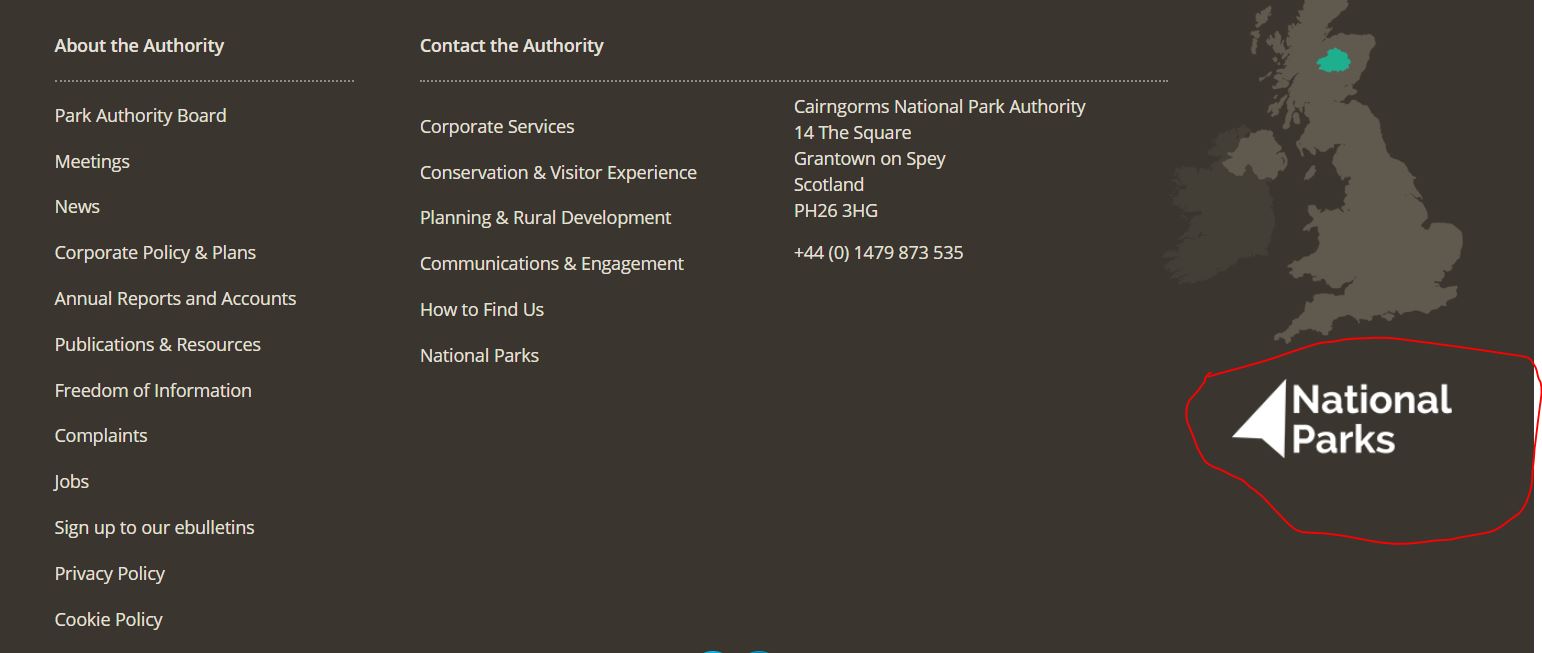Screen dimensions: 1542x653
Task: Open Annual Reports and Accounts
Action: pyautogui.click(x=175, y=298)
